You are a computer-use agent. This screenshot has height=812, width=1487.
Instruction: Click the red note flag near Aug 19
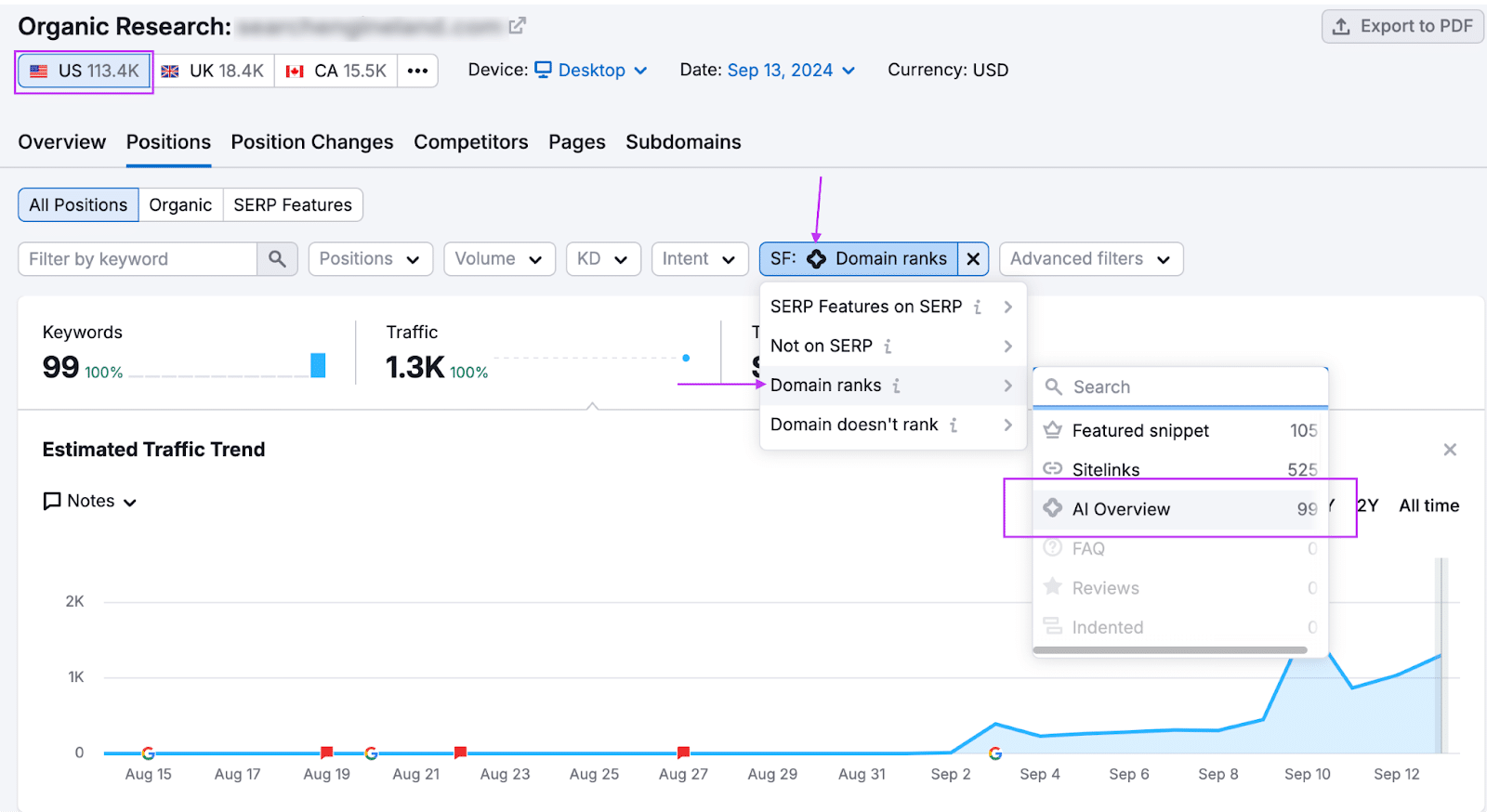327,752
